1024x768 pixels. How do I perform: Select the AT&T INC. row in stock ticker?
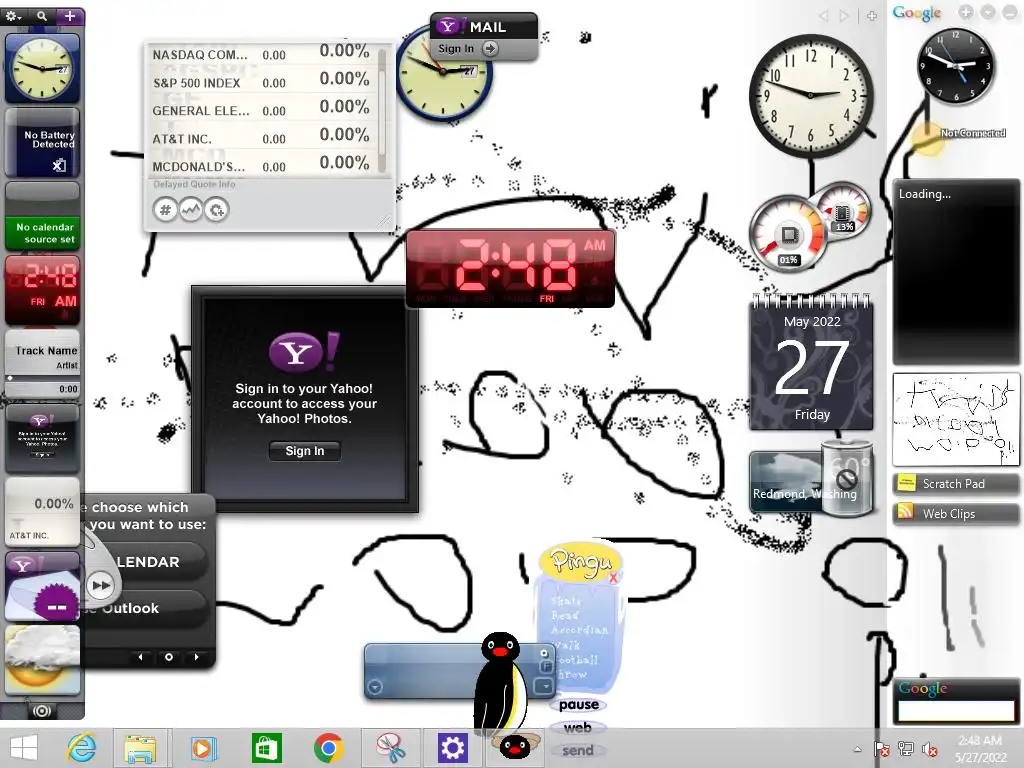[x=261, y=138]
